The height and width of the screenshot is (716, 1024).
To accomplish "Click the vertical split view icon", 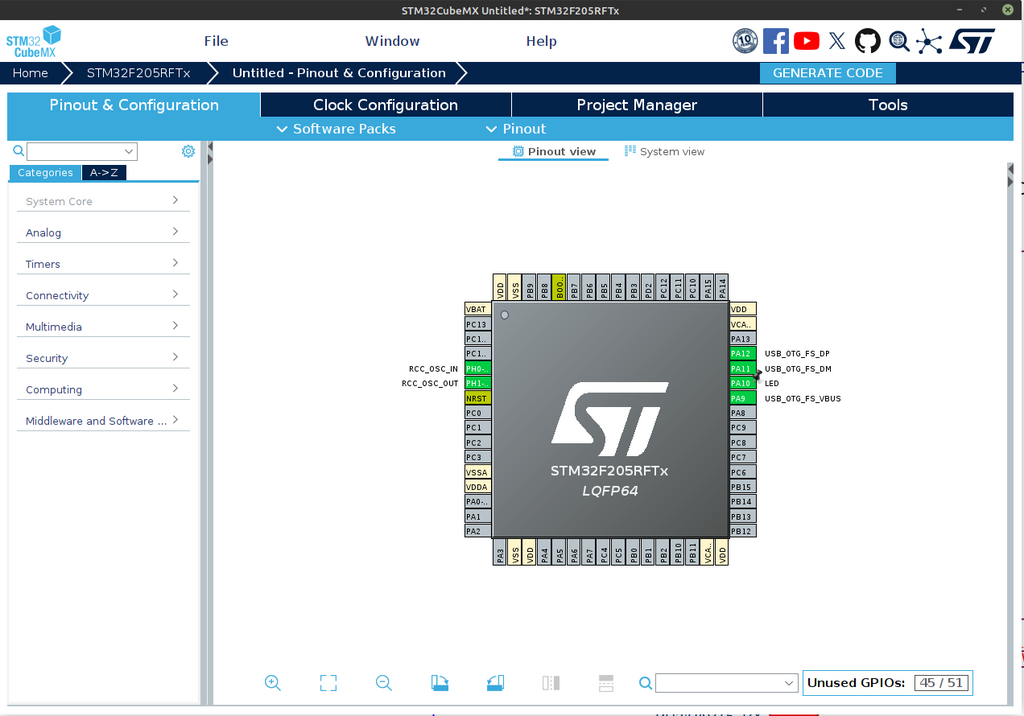I will (551, 683).
